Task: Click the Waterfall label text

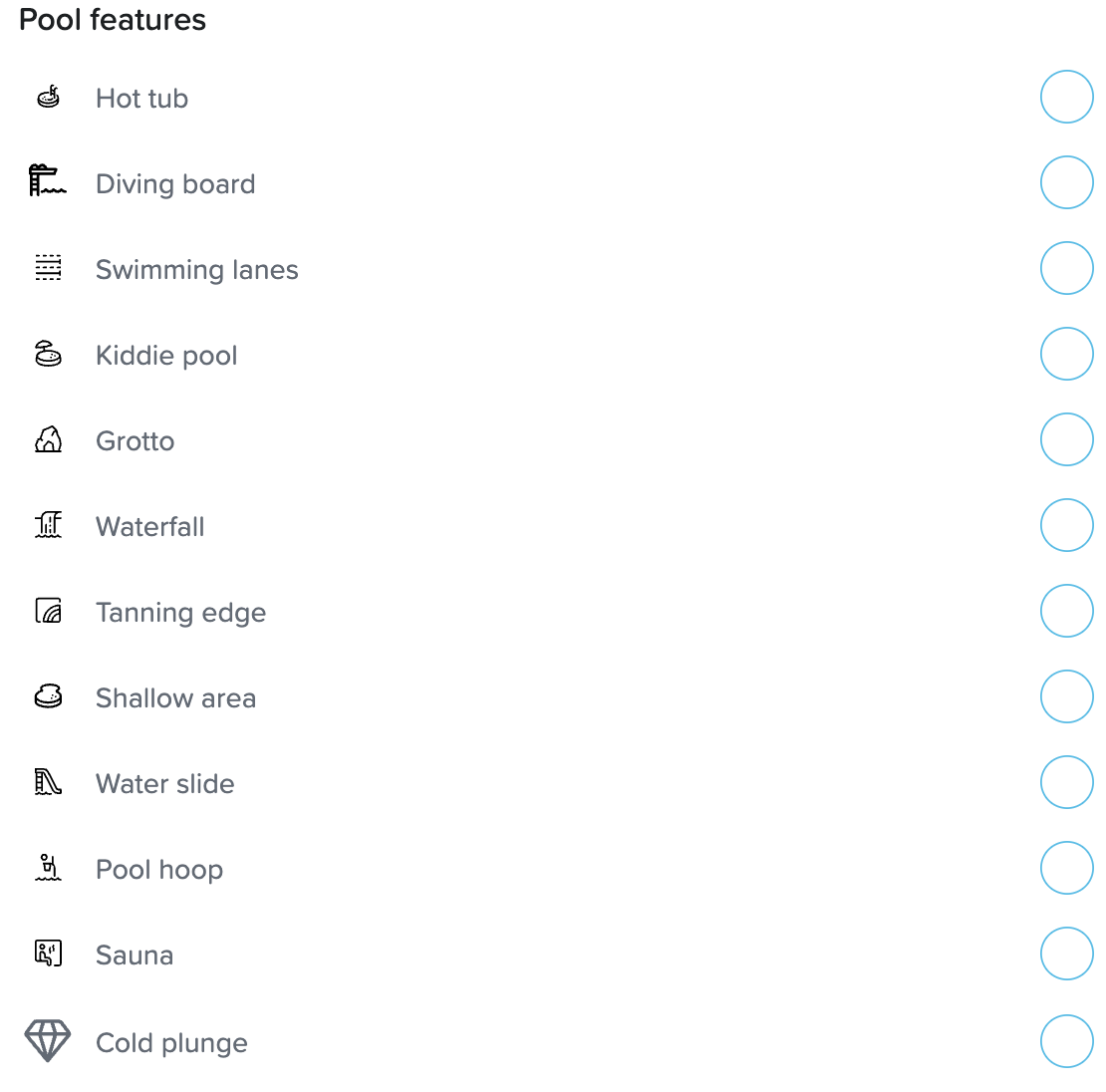Action: [150, 527]
